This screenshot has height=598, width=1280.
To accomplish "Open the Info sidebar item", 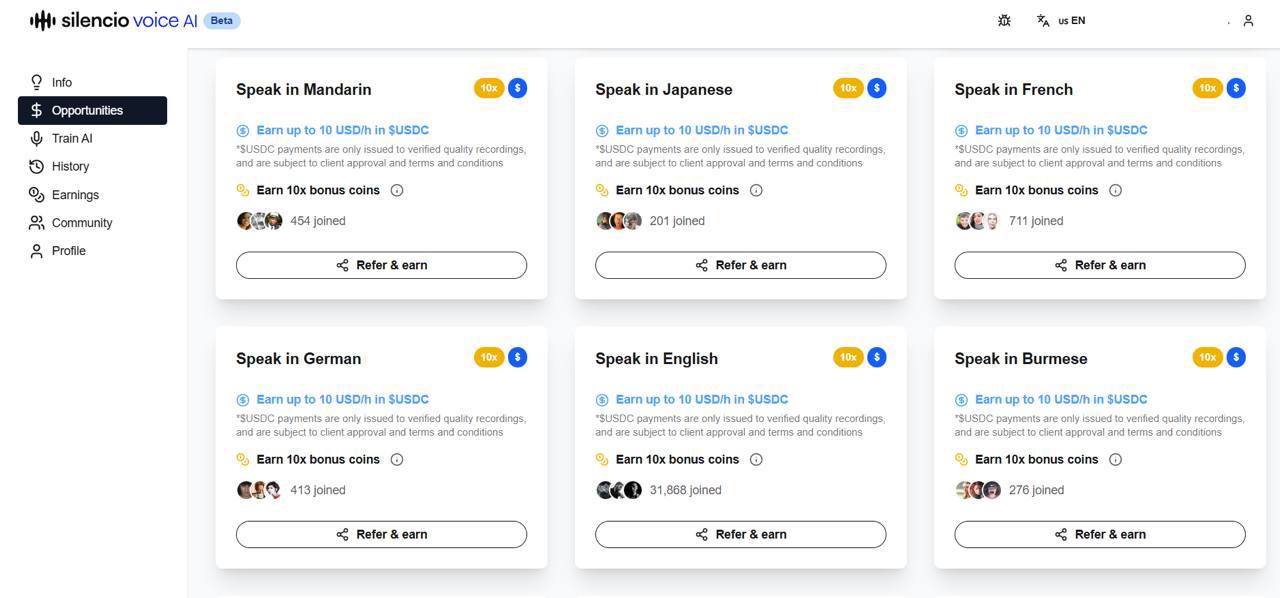I will click(x=62, y=82).
